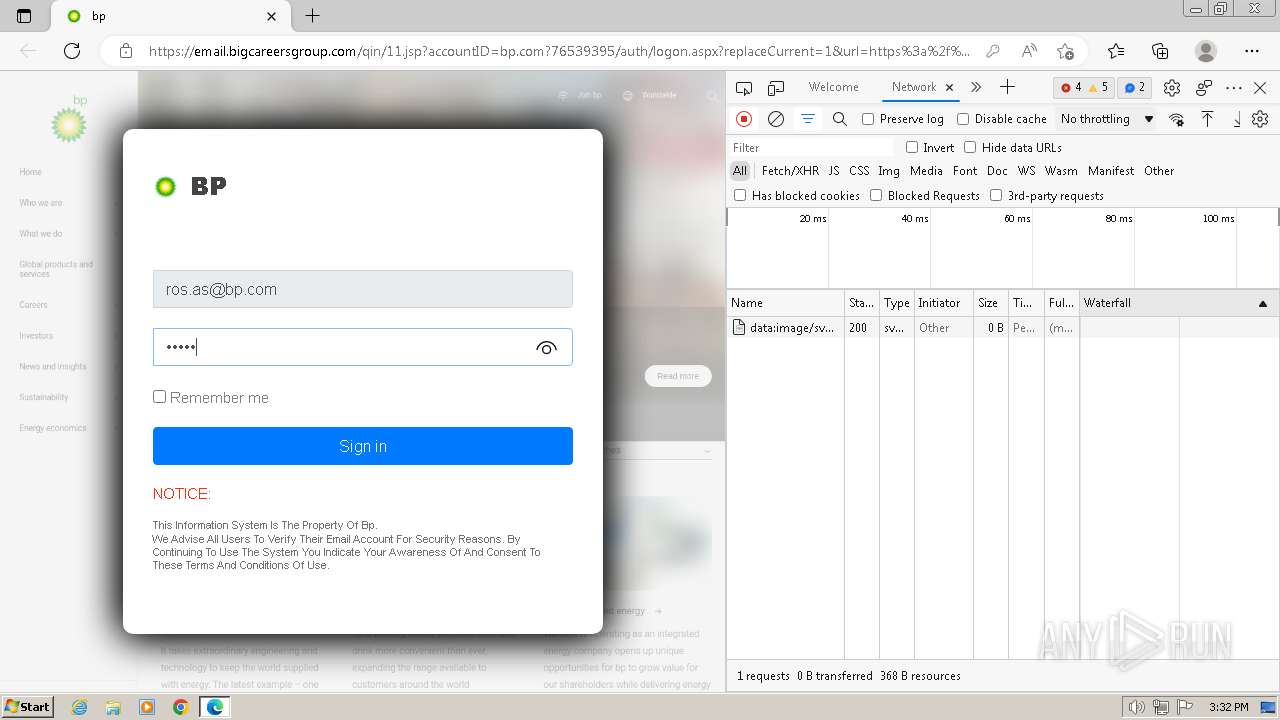Show password with eye icon
The width and height of the screenshot is (1280, 720).
coord(546,348)
